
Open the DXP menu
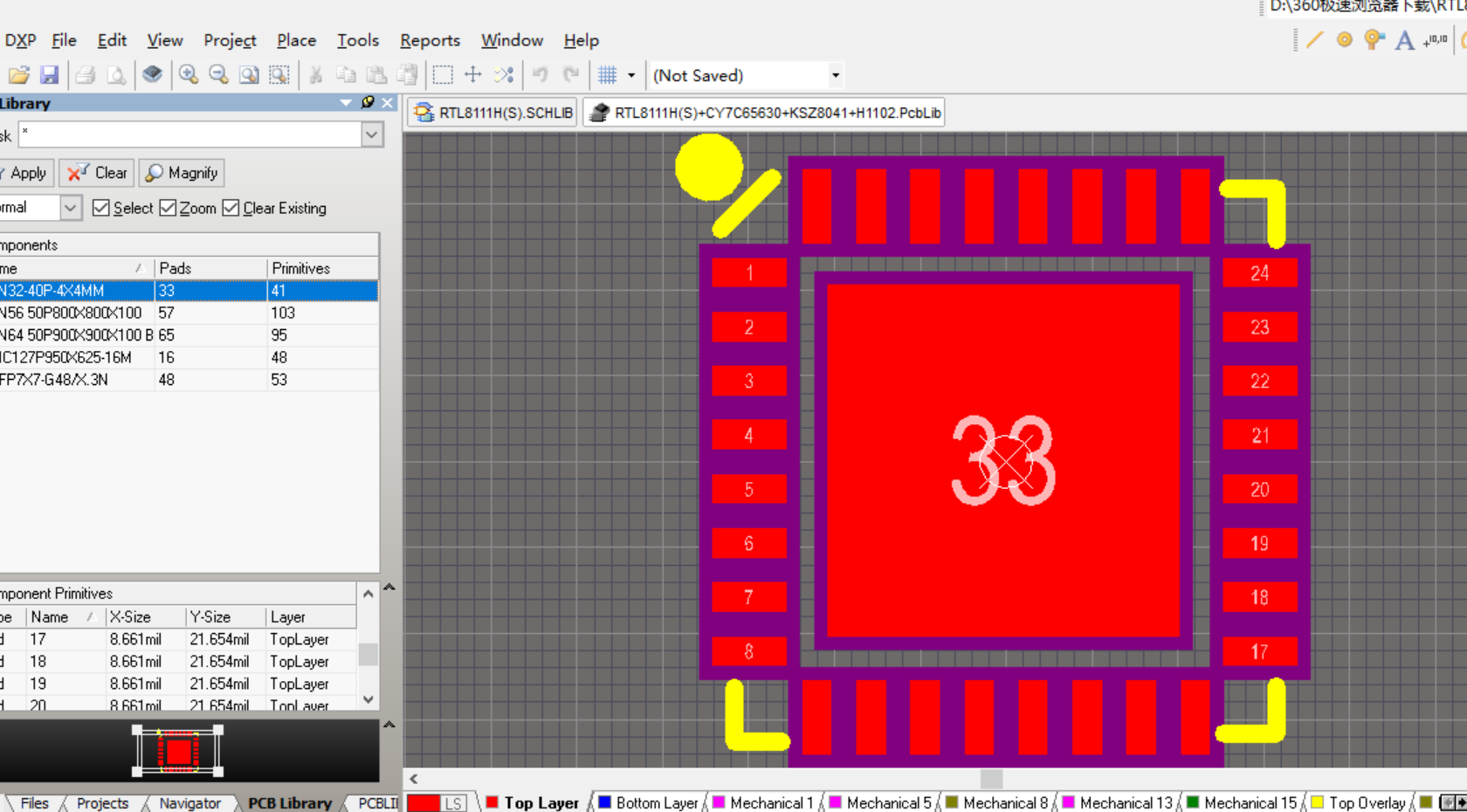coord(20,40)
